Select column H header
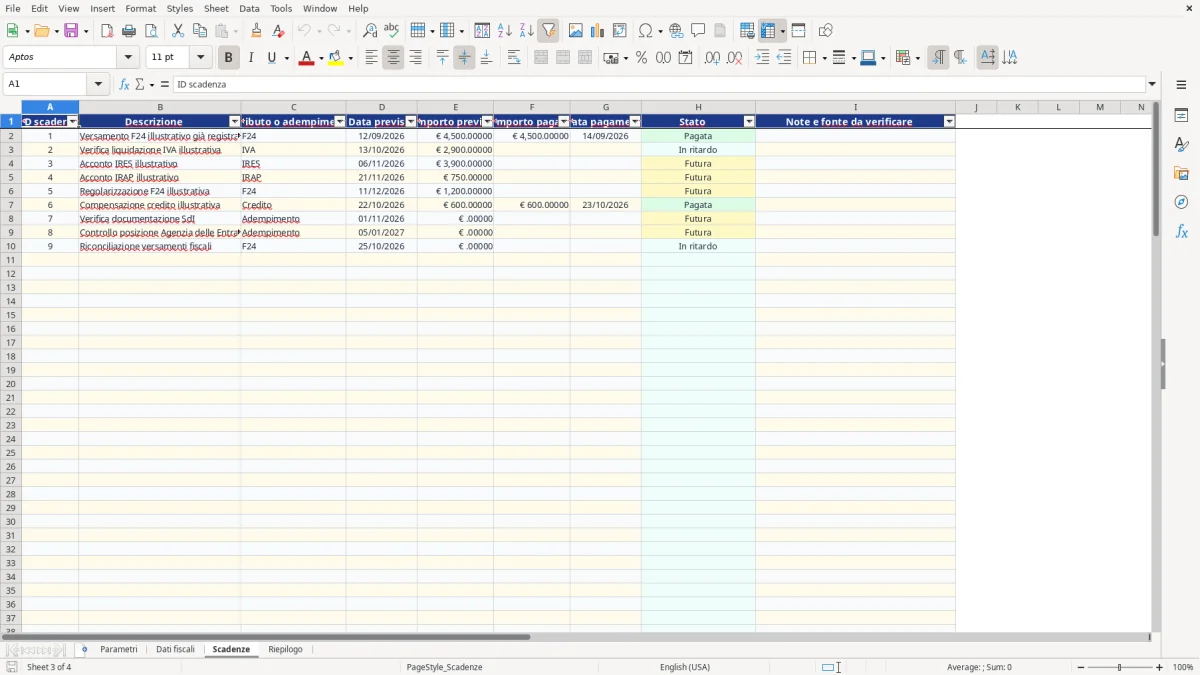Screen dimensions: 1200x675 coord(698,107)
